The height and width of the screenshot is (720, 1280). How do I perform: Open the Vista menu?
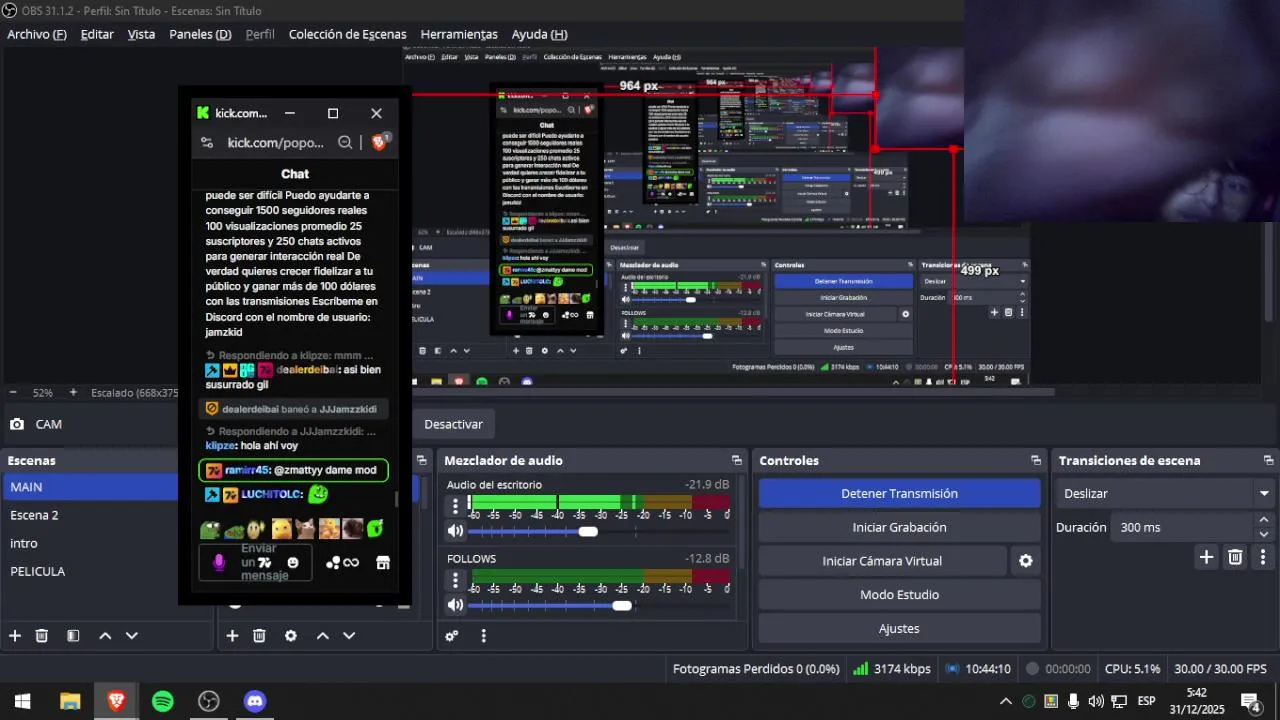pyautogui.click(x=141, y=34)
